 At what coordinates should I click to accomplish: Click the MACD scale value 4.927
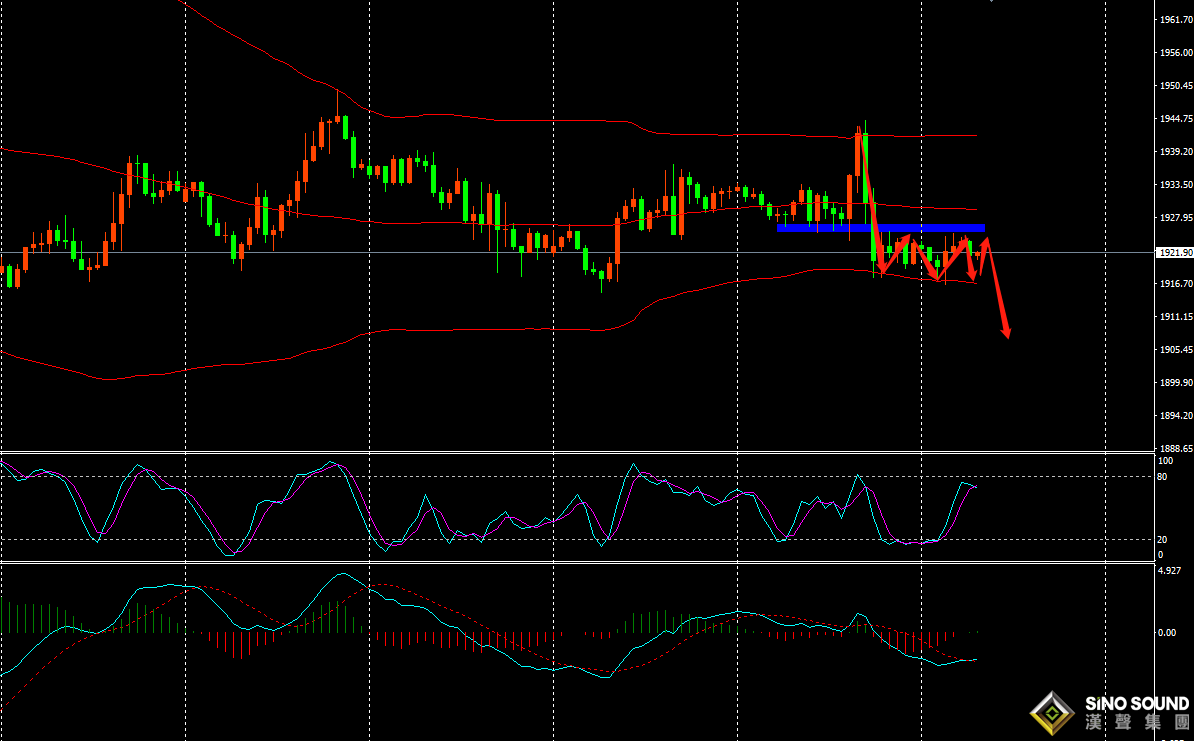pyautogui.click(x=1169, y=571)
